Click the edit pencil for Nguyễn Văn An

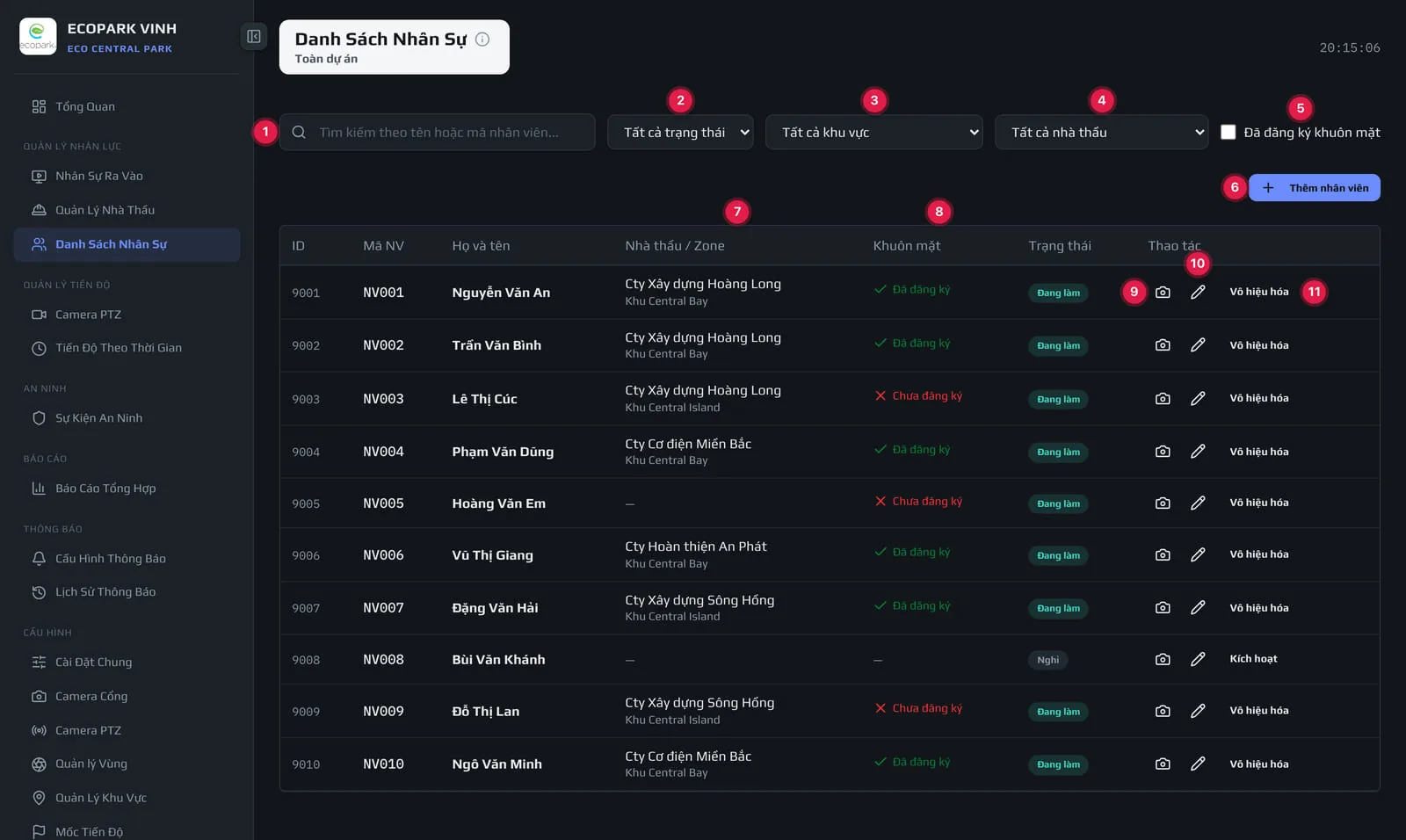coord(1198,292)
